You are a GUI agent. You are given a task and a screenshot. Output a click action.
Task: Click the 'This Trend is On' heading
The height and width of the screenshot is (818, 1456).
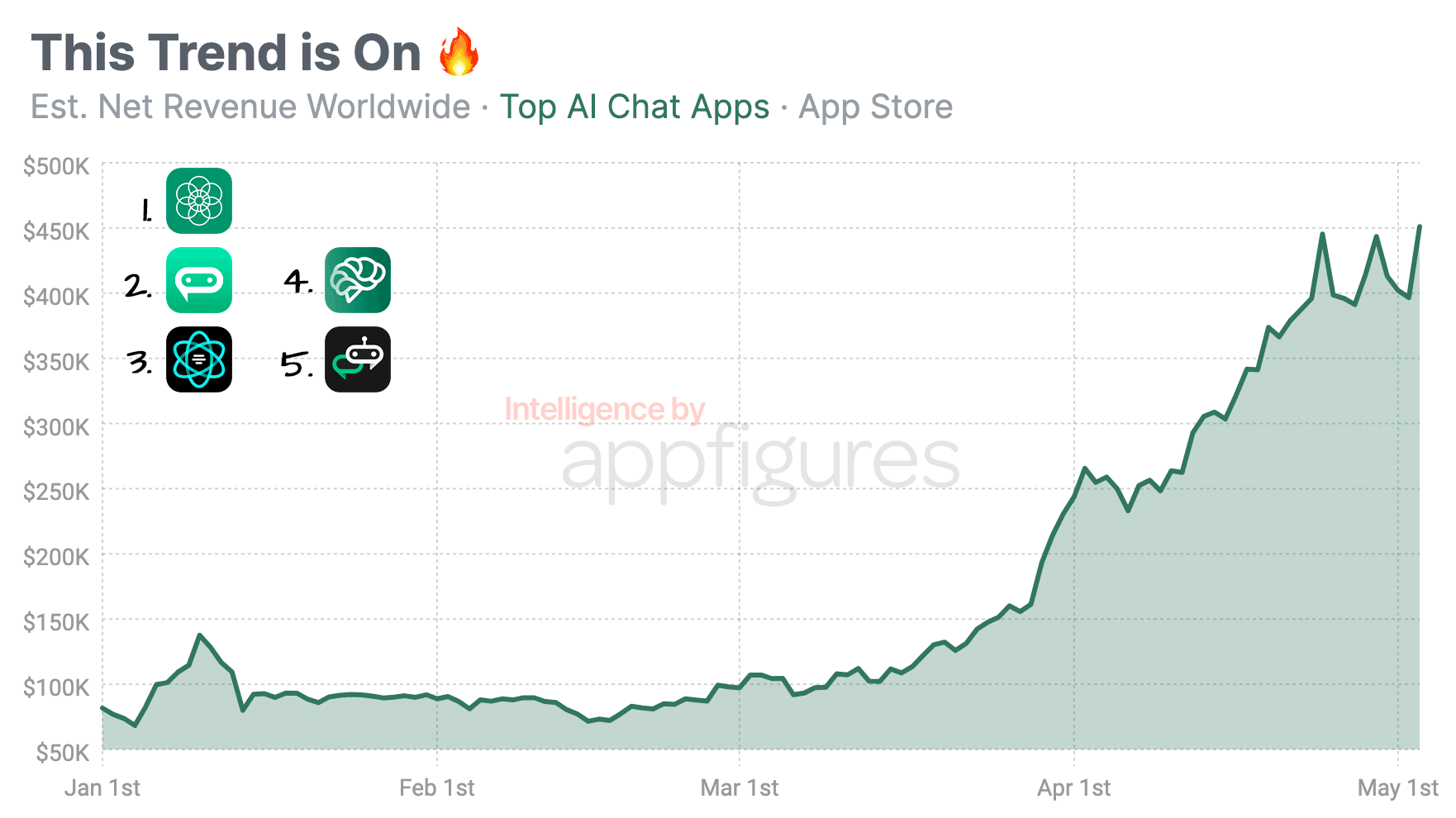pyautogui.click(x=226, y=53)
